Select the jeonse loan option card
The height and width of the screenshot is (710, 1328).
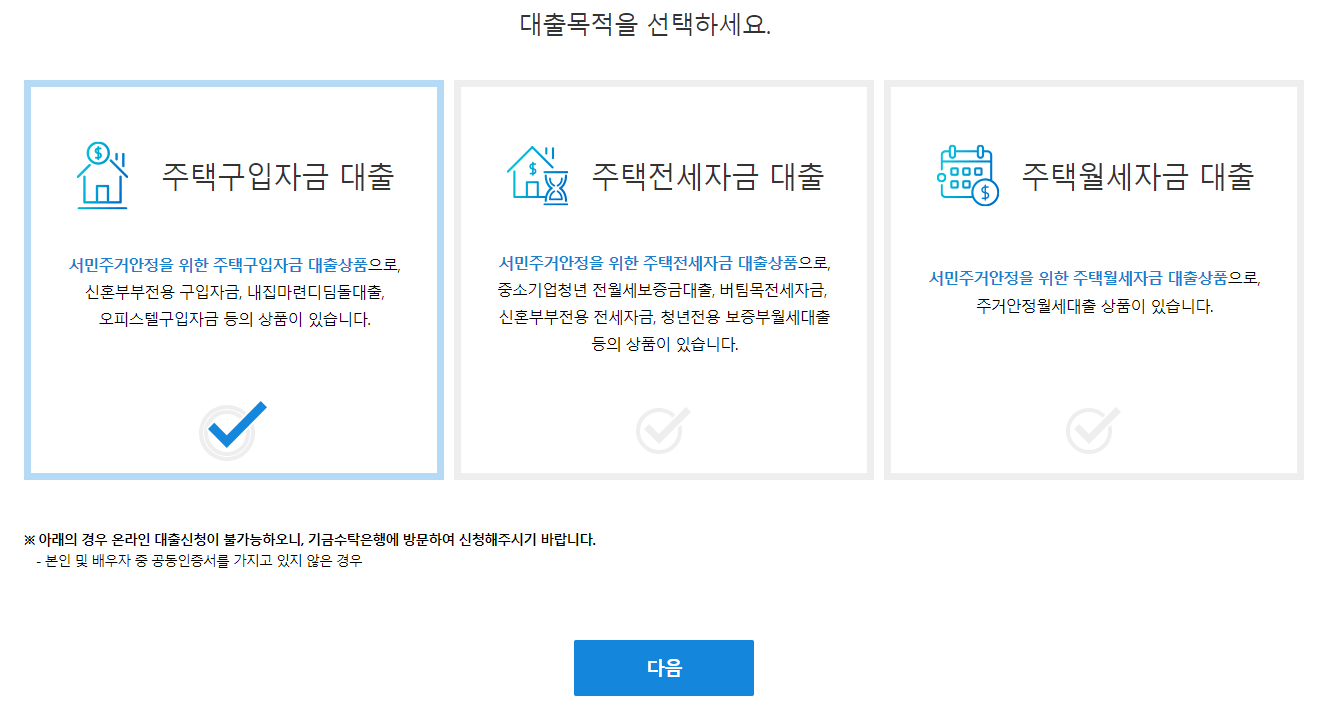(663, 280)
